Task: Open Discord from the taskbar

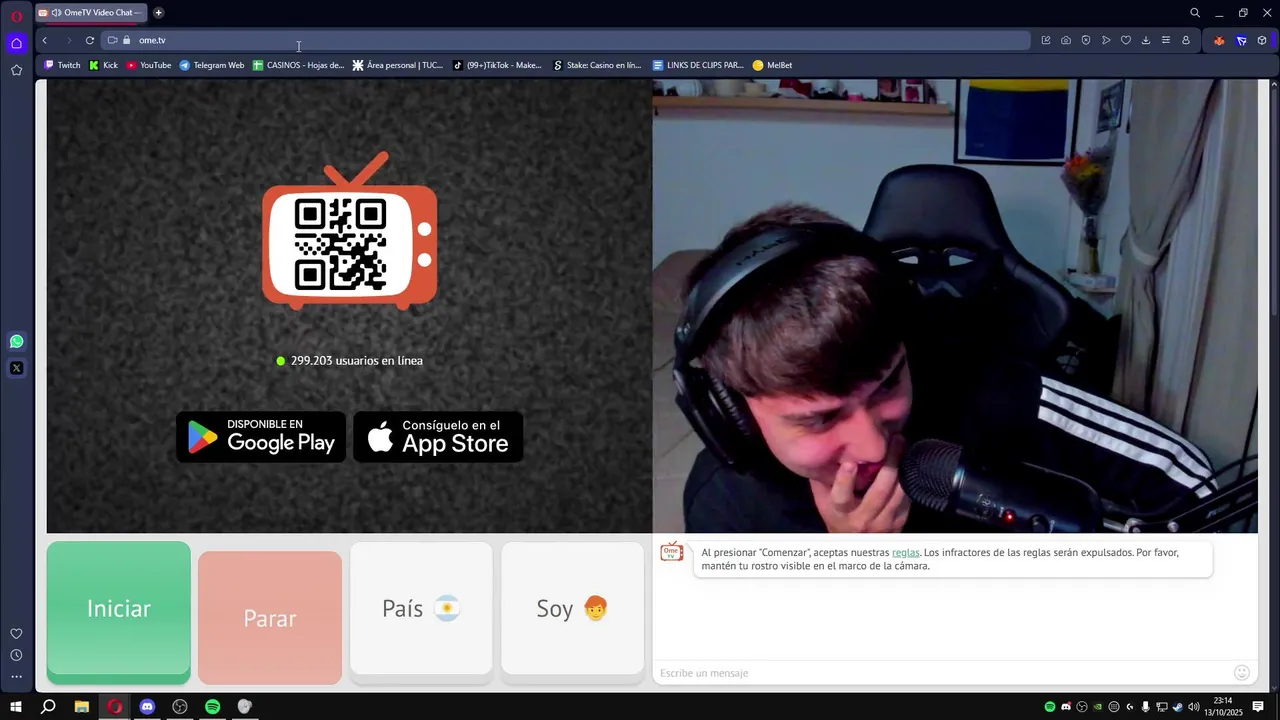Action: point(147,707)
